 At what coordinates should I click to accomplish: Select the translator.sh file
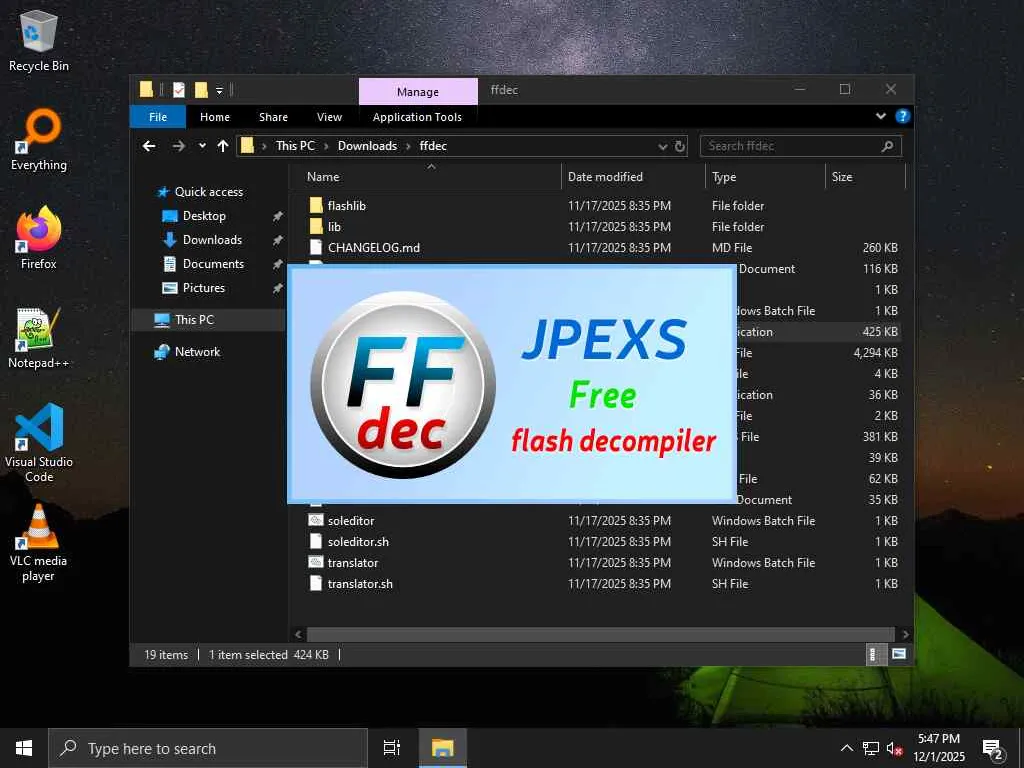(360, 583)
